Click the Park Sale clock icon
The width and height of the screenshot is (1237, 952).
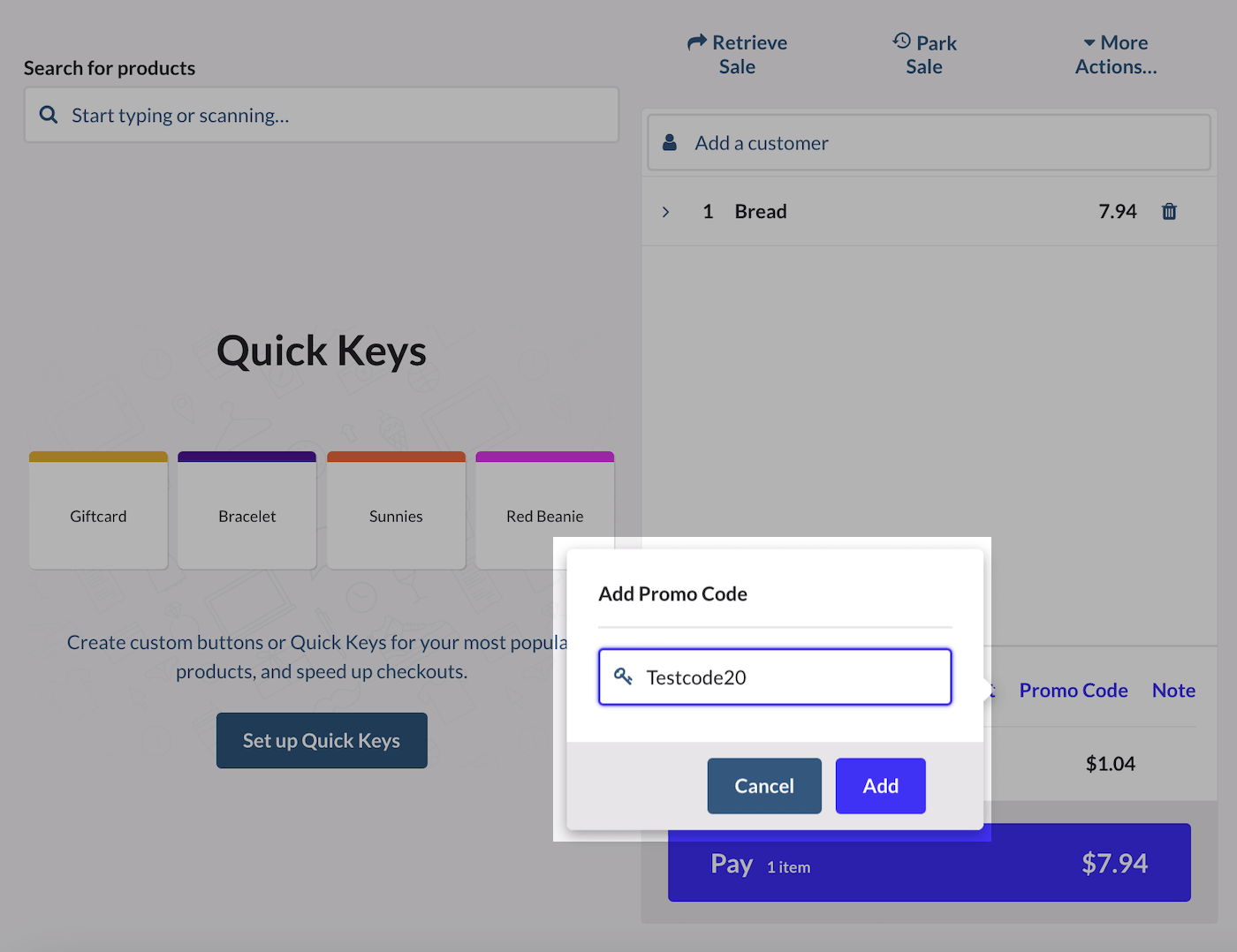(901, 42)
